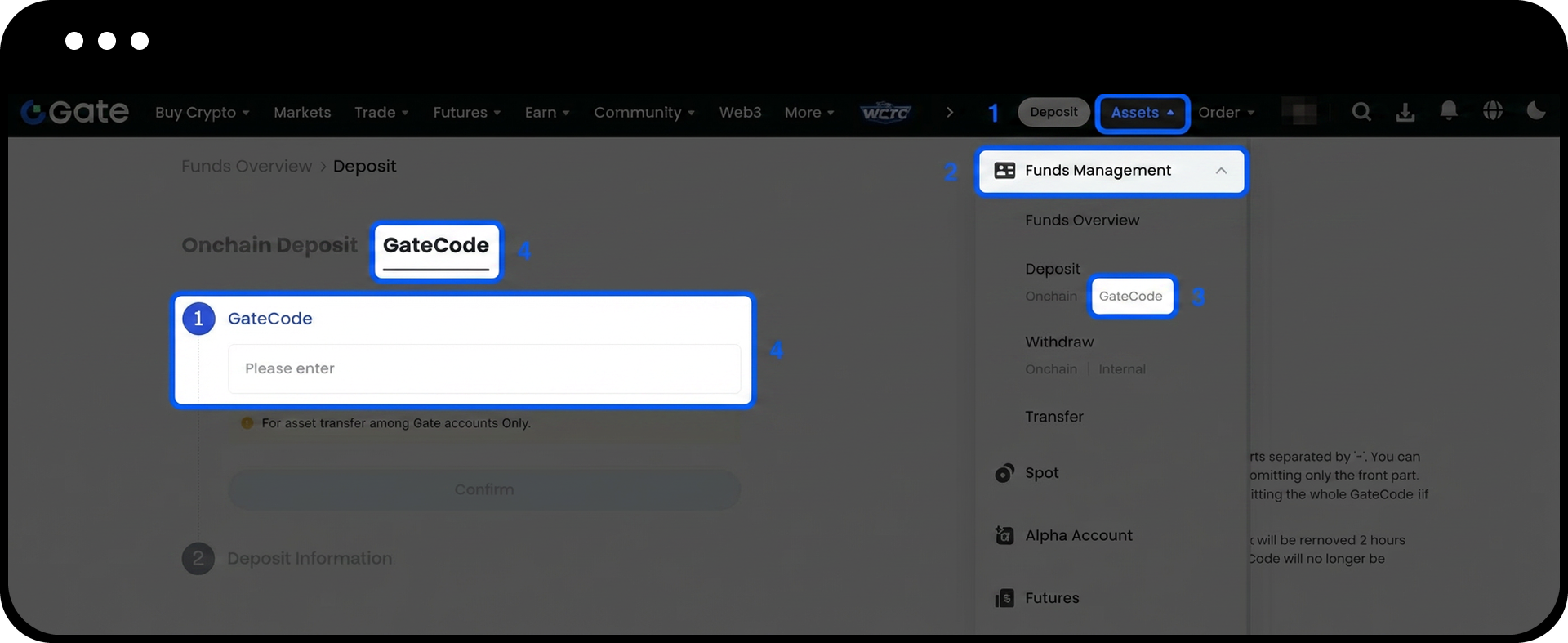Click the download app icon

coord(1405,112)
